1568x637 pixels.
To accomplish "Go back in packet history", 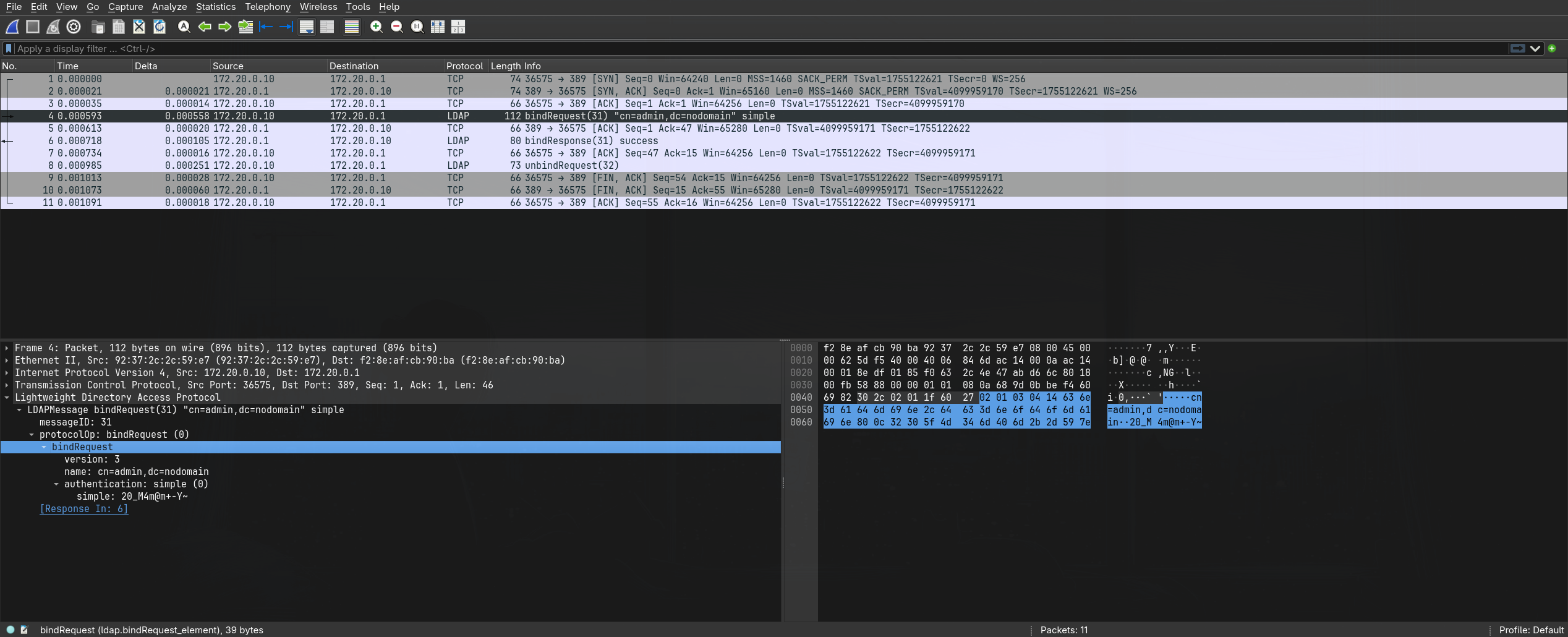I will click(x=205, y=27).
